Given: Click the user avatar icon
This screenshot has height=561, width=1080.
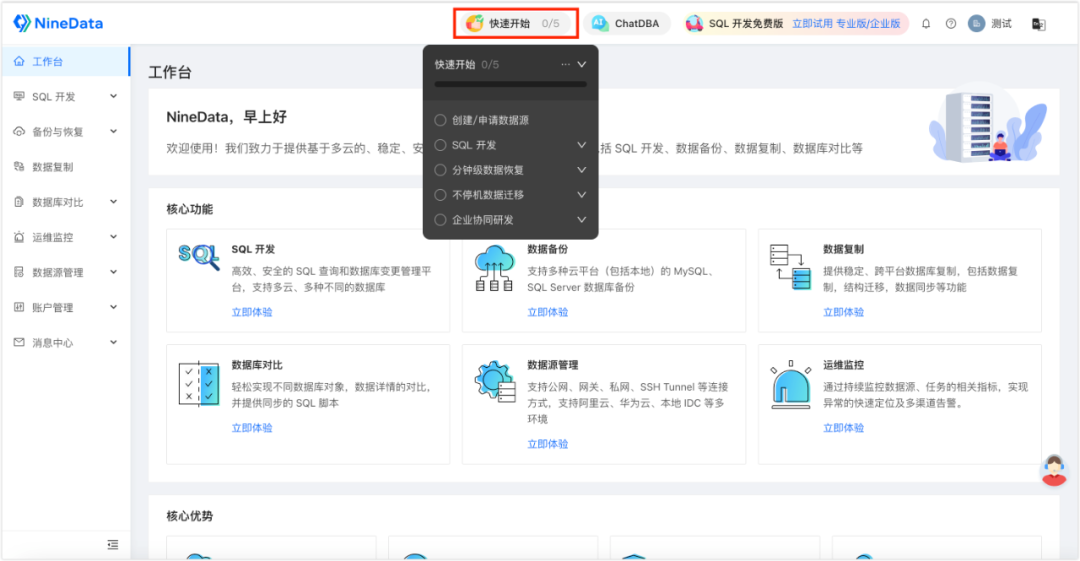Looking at the screenshot, I should tap(976, 23).
